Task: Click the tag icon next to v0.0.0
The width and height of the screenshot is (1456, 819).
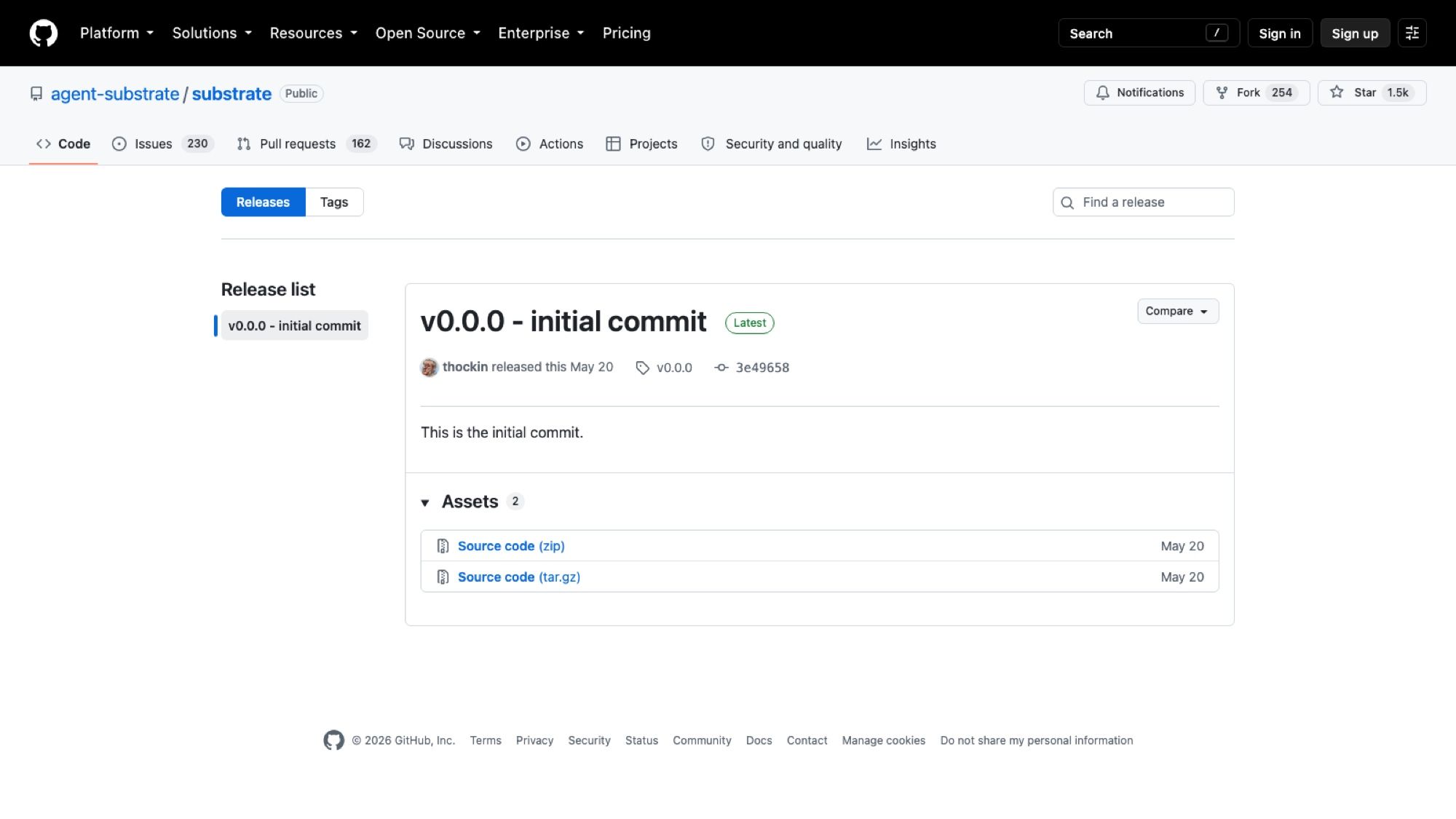Action: pyautogui.click(x=642, y=368)
